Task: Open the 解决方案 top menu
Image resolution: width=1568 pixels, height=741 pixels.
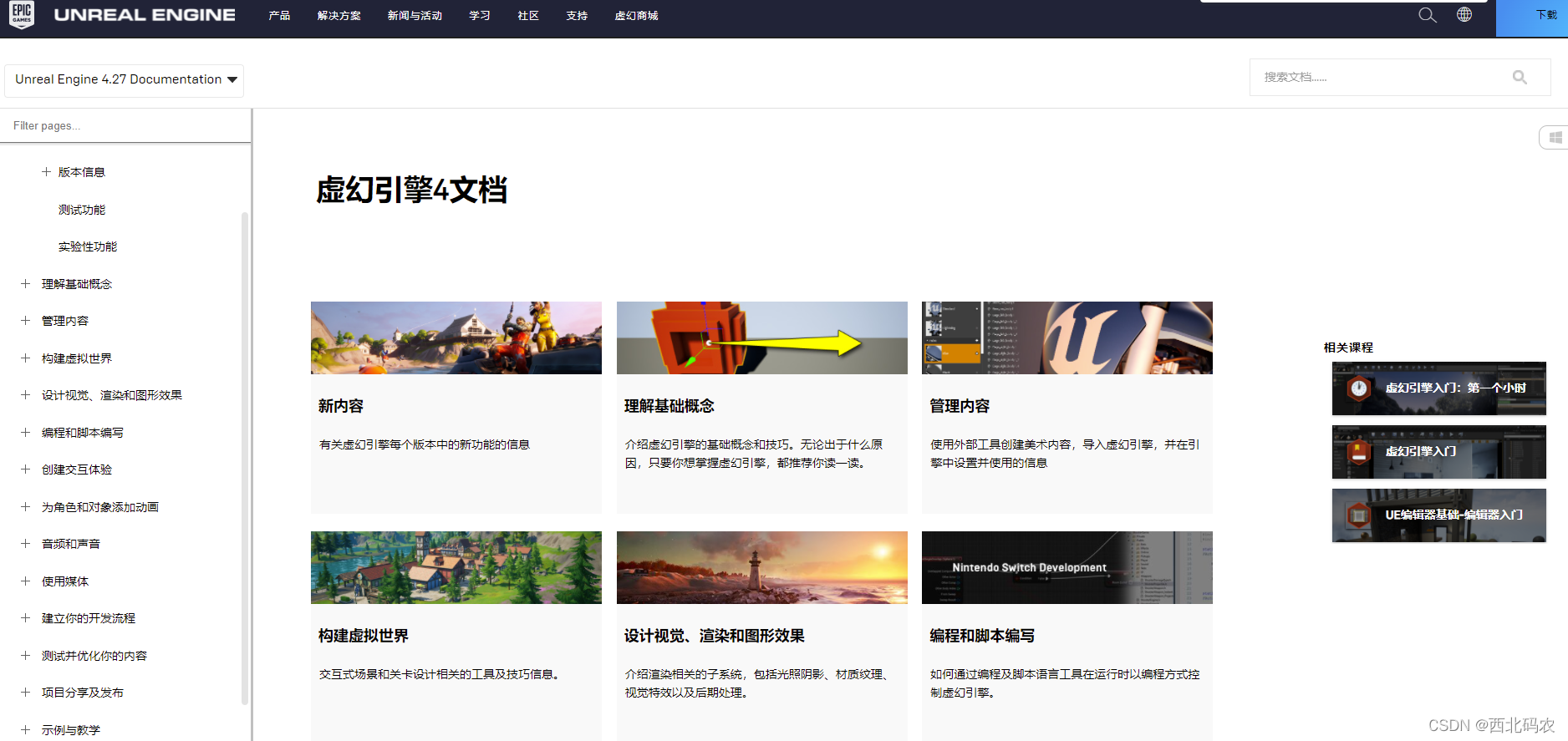Action: coord(339,16)
